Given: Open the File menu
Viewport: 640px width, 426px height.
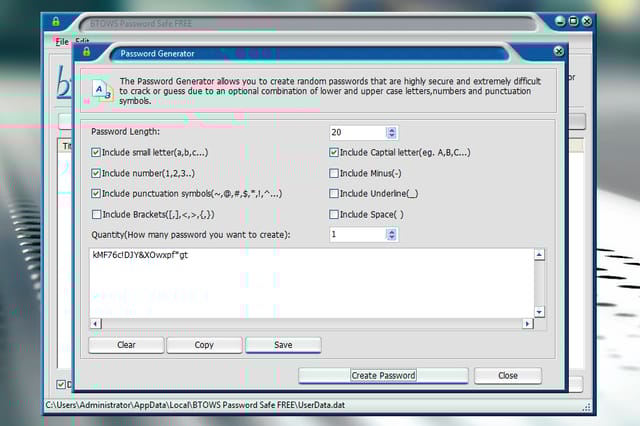Looking at the screenshot, I should pyautogui.click(x=62, y=42).
